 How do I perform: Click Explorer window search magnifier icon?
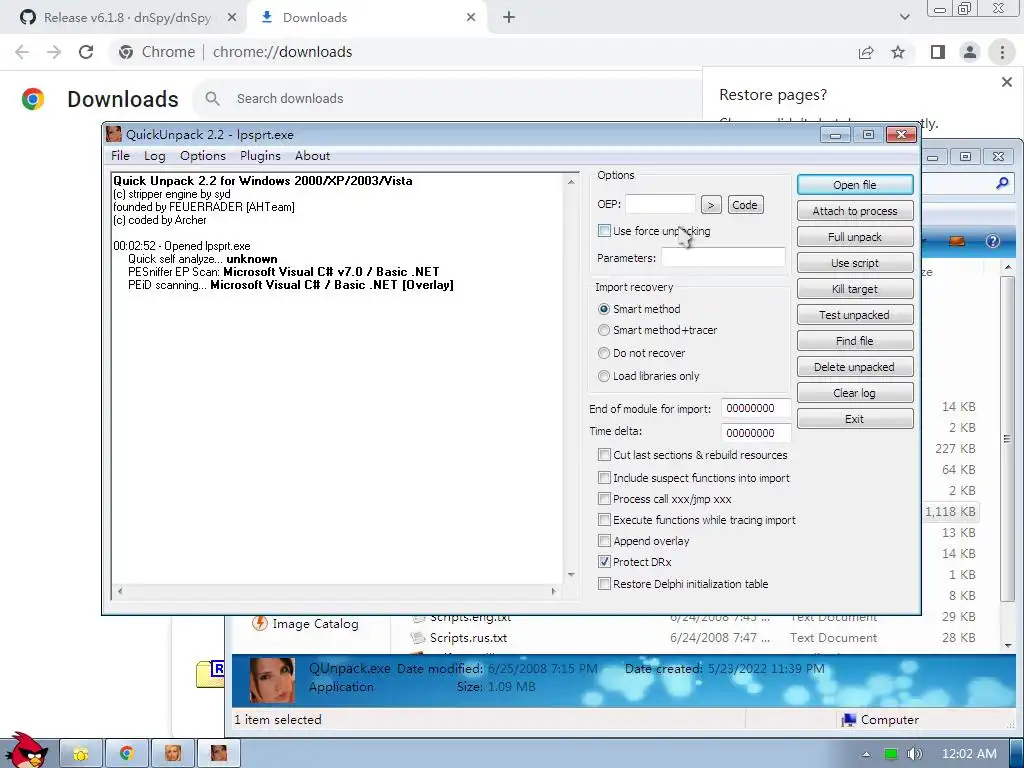pos(1002,184)
